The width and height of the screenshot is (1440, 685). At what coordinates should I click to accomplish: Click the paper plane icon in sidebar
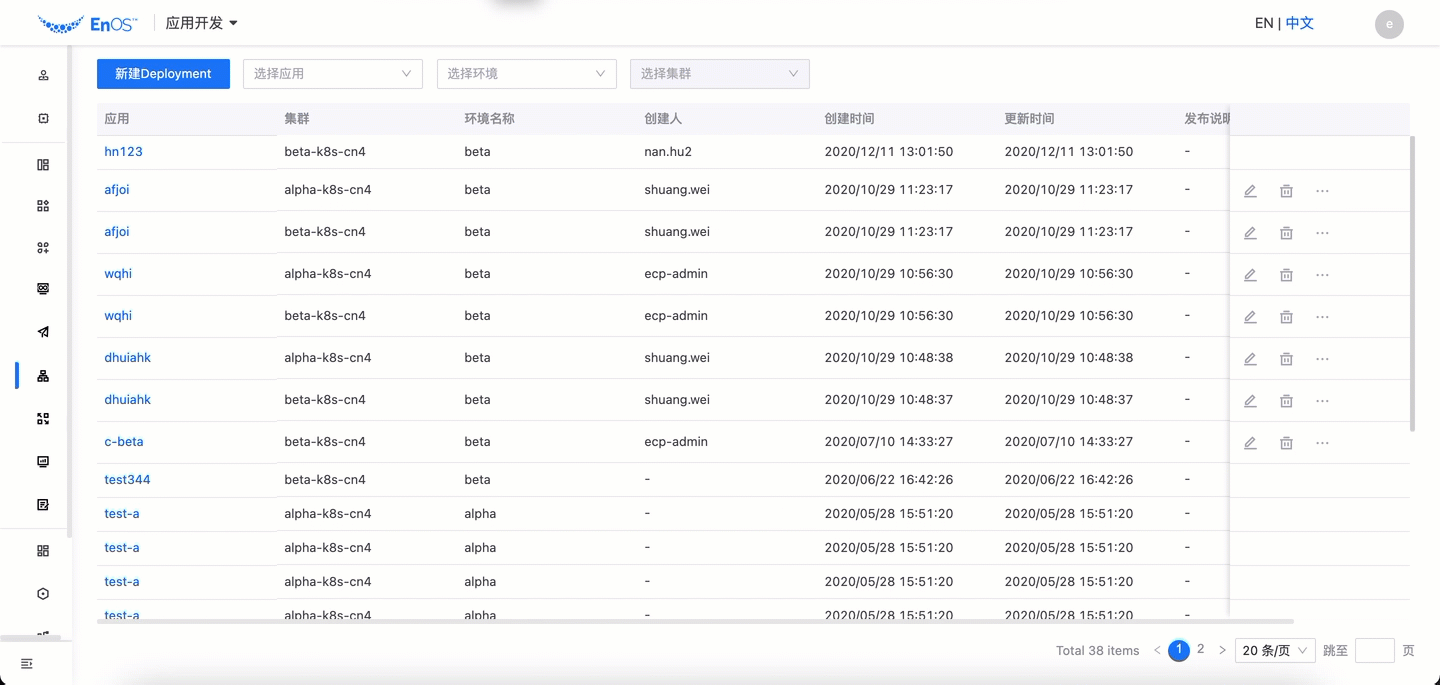43,332
